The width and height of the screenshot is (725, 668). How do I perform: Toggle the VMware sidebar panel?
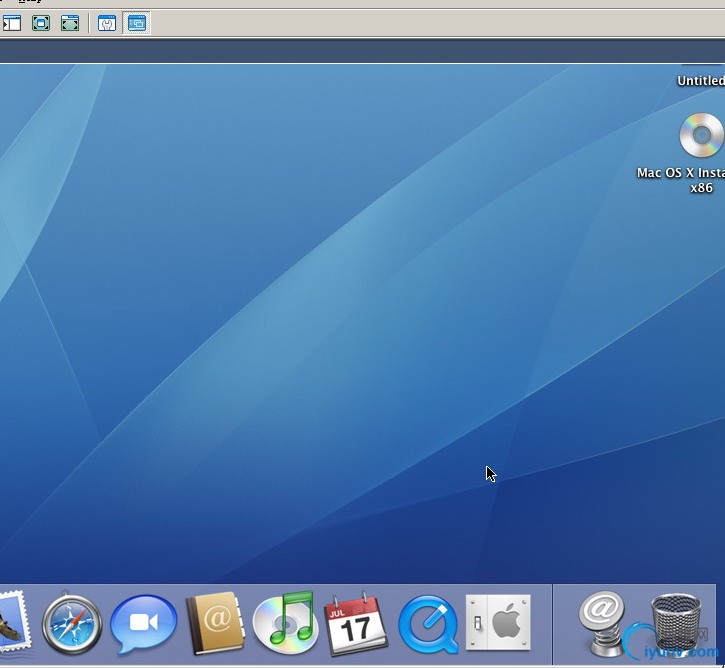tap(11, 23)
